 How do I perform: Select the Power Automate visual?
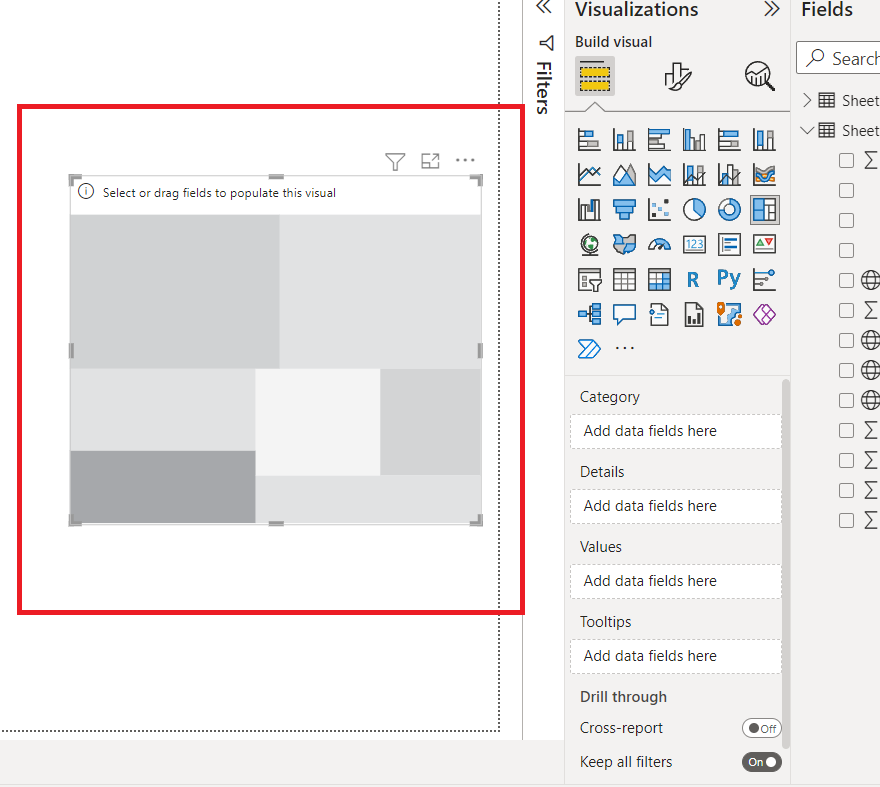[x=589, y=349]
